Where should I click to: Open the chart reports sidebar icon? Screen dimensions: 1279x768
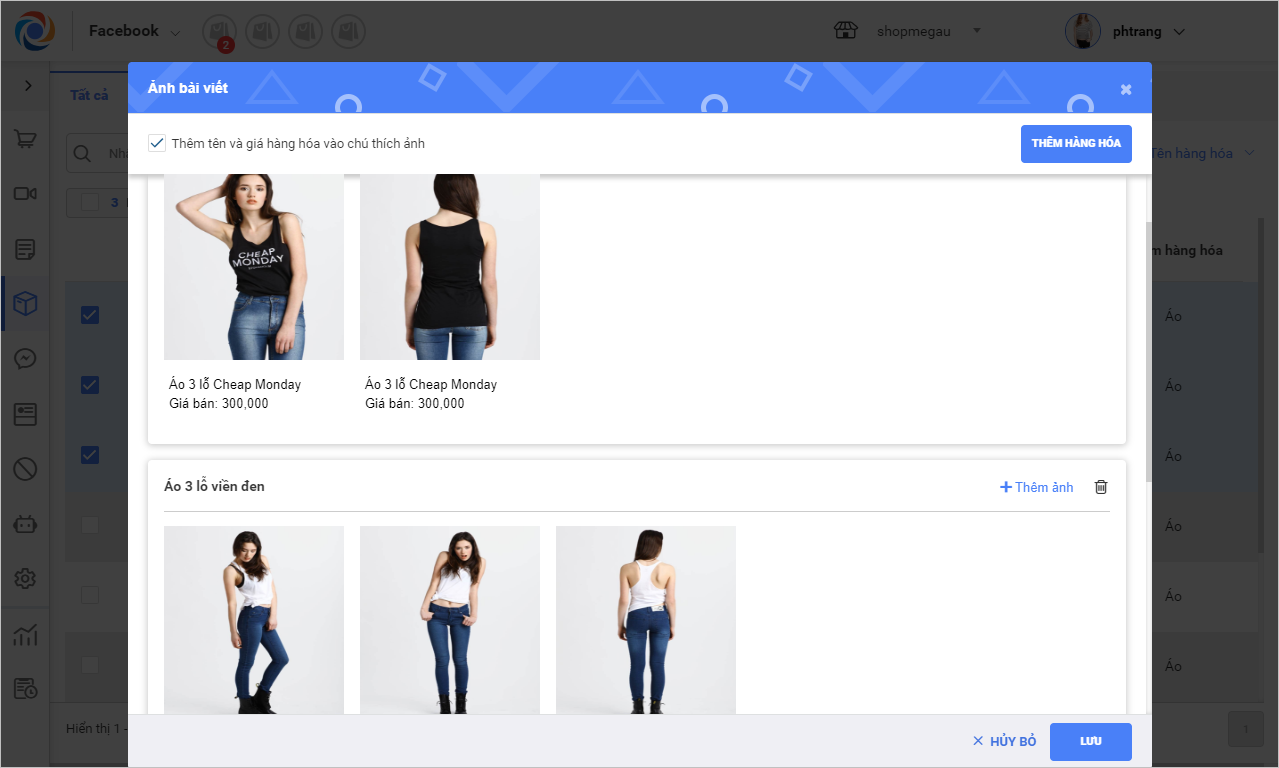coord(25,634)
